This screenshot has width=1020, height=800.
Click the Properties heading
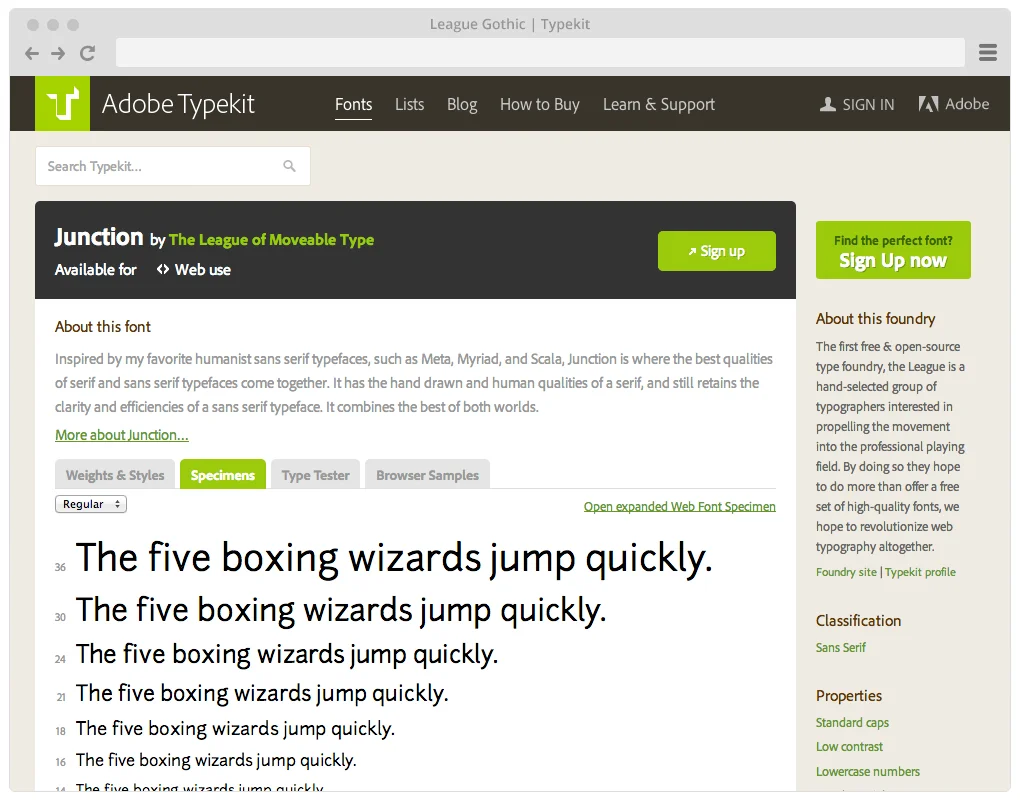(x=849, y=696)
